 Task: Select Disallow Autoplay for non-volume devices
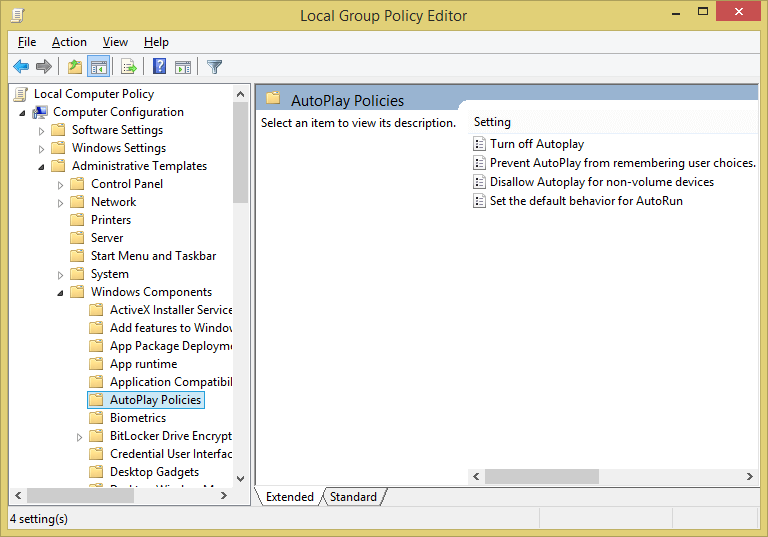(602, 182)
